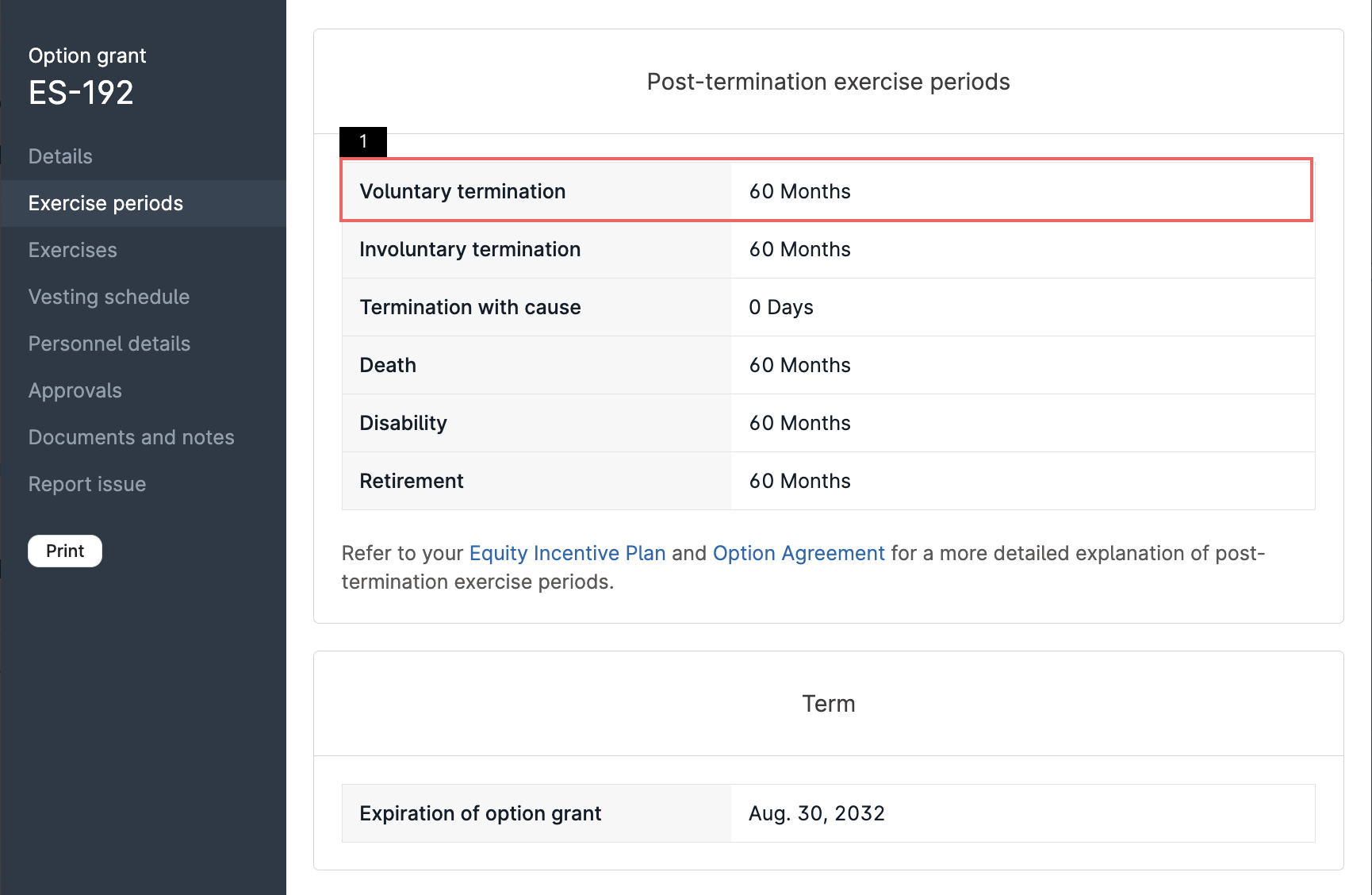Open Approvals in the sidebar
The height and width of the screenshot is (895, 1372).
(x=75, y=390)
